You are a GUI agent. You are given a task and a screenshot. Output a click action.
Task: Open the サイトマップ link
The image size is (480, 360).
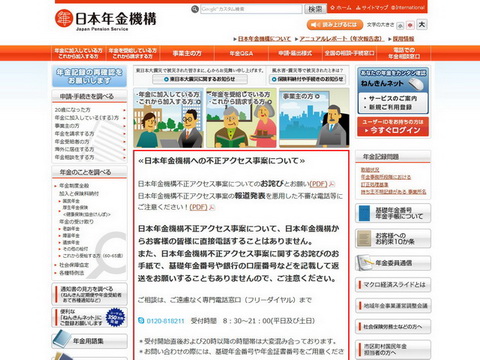(x=372, y=8)
